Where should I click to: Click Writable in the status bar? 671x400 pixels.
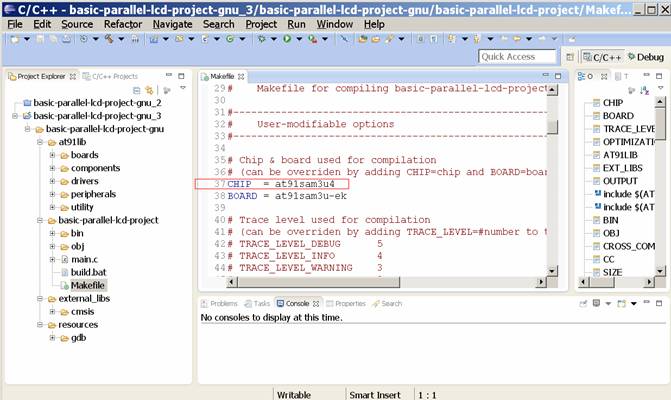pos(294,395)
